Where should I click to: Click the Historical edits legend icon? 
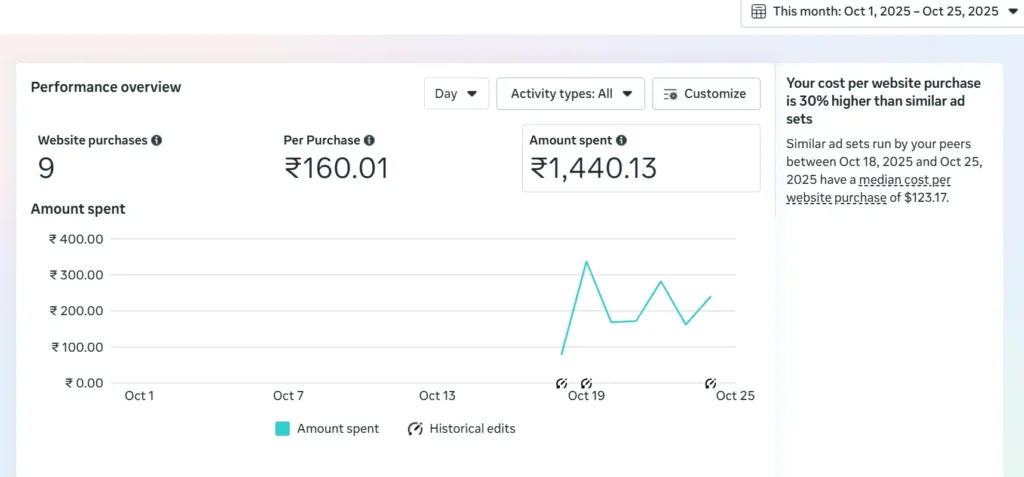pos(415,428)
